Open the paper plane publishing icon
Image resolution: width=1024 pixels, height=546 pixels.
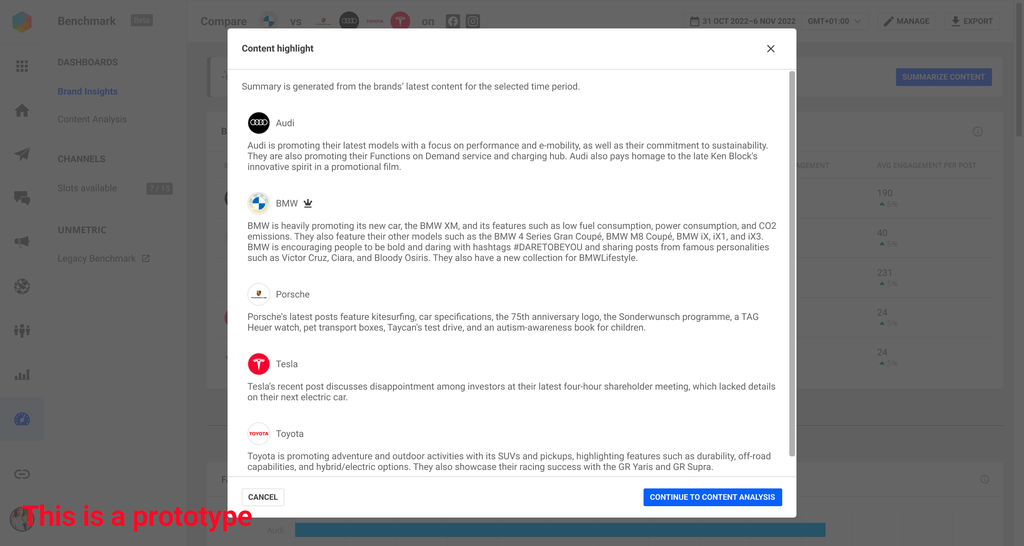pos(21,154)
